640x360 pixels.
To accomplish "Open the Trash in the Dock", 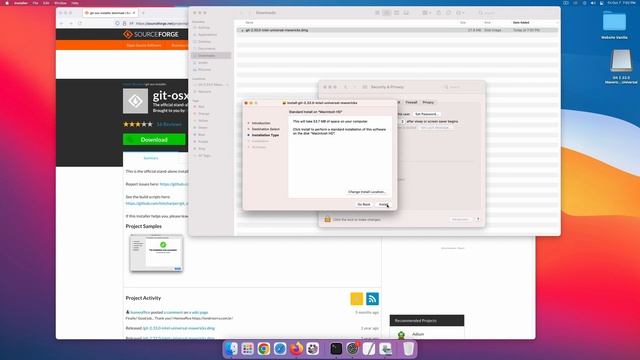I will coord(408,349).
